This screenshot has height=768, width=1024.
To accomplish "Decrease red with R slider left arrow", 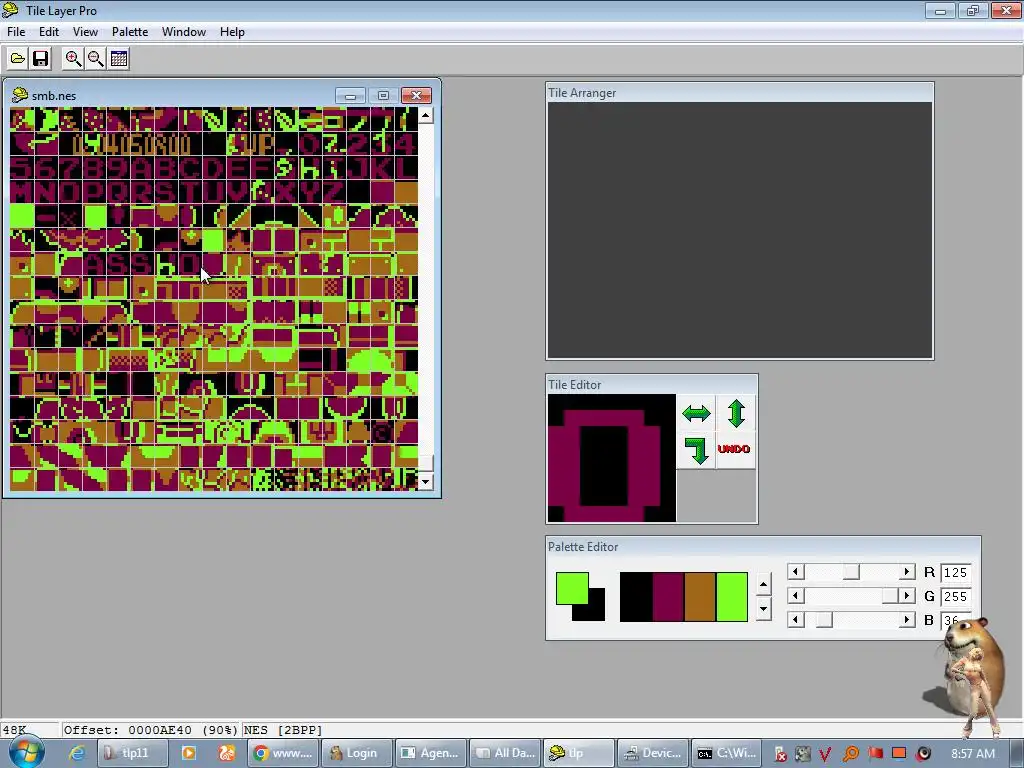I will [795, 572].
